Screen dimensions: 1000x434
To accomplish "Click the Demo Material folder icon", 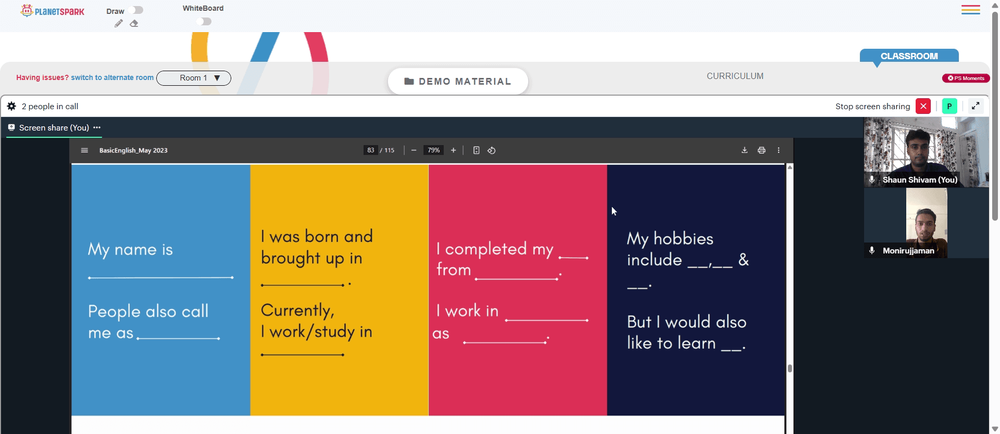I will [409, 82].
